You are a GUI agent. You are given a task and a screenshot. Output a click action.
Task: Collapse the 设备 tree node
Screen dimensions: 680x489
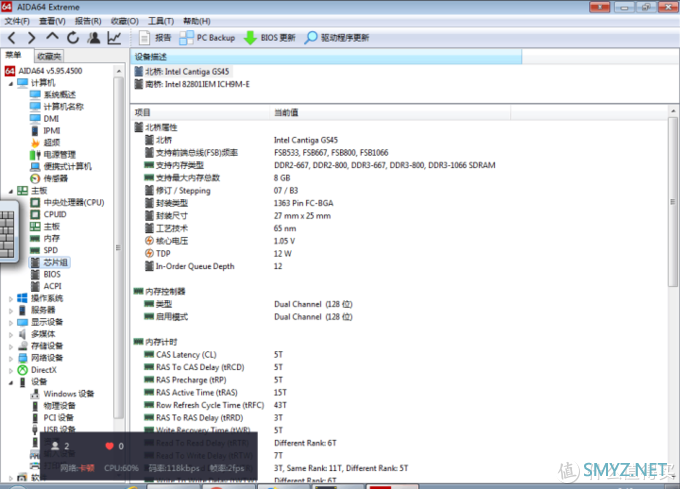pyautogui.click(x=11, y=382)
